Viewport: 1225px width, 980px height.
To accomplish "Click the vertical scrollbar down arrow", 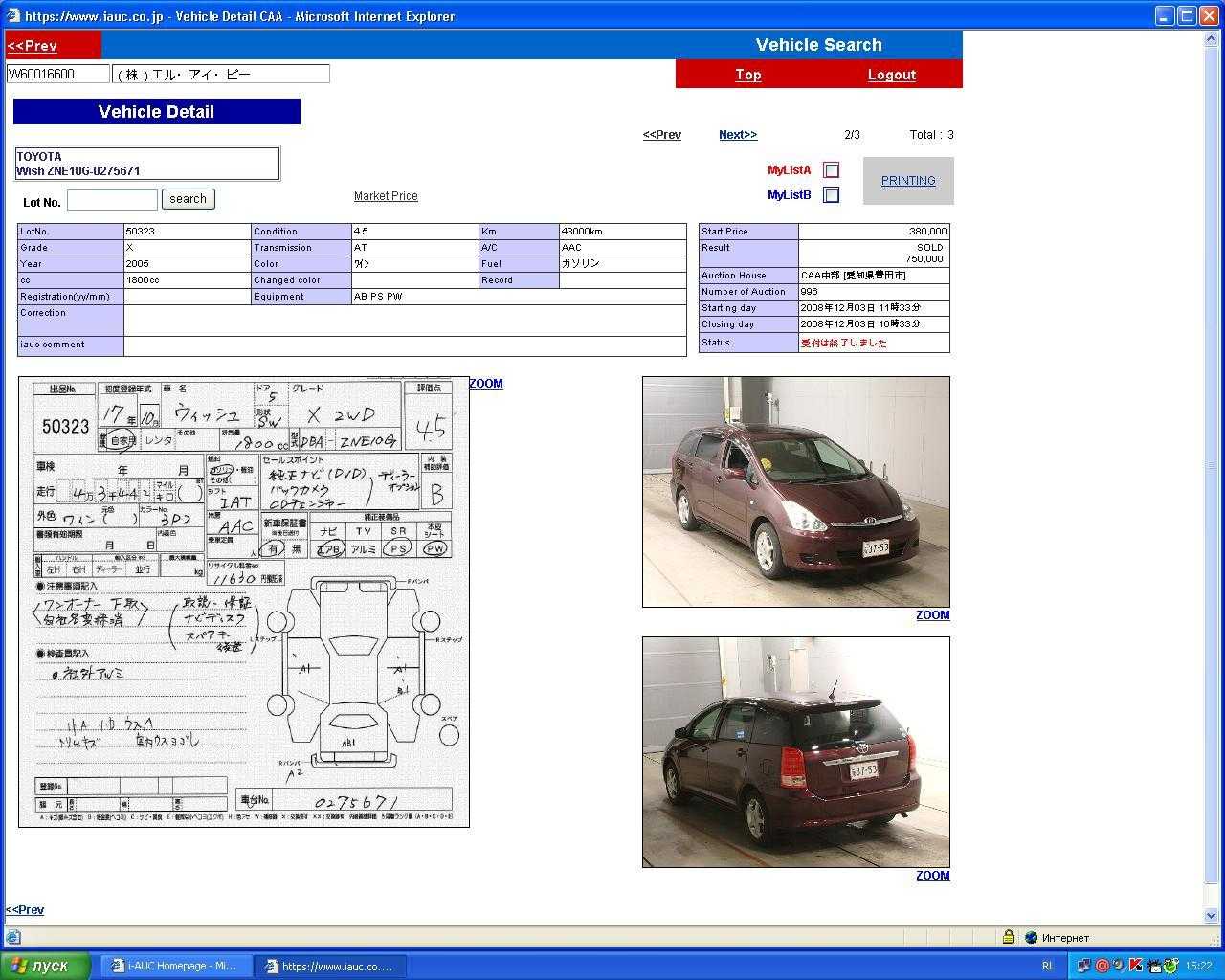I will click(x=1212, y=916).
